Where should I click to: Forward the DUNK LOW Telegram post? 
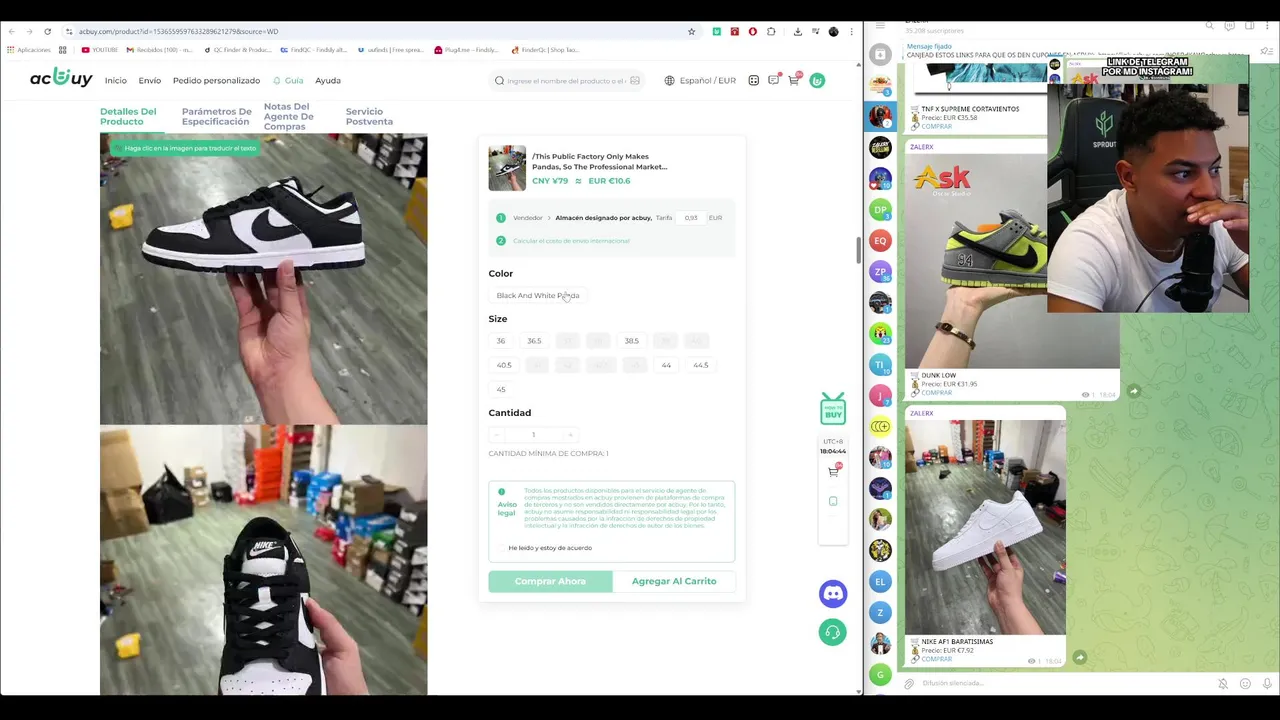click(x=1133, y=391)
